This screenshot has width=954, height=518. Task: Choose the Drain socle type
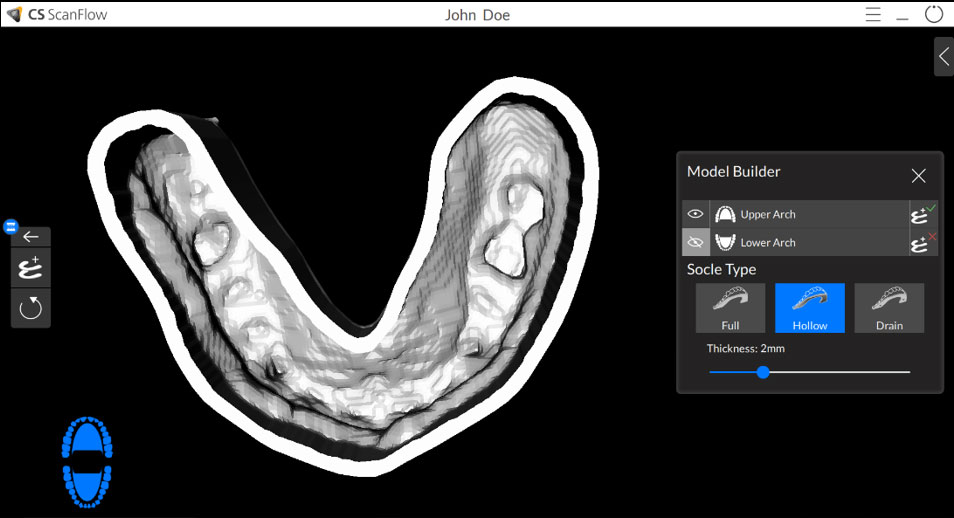[x=889, y=308]
